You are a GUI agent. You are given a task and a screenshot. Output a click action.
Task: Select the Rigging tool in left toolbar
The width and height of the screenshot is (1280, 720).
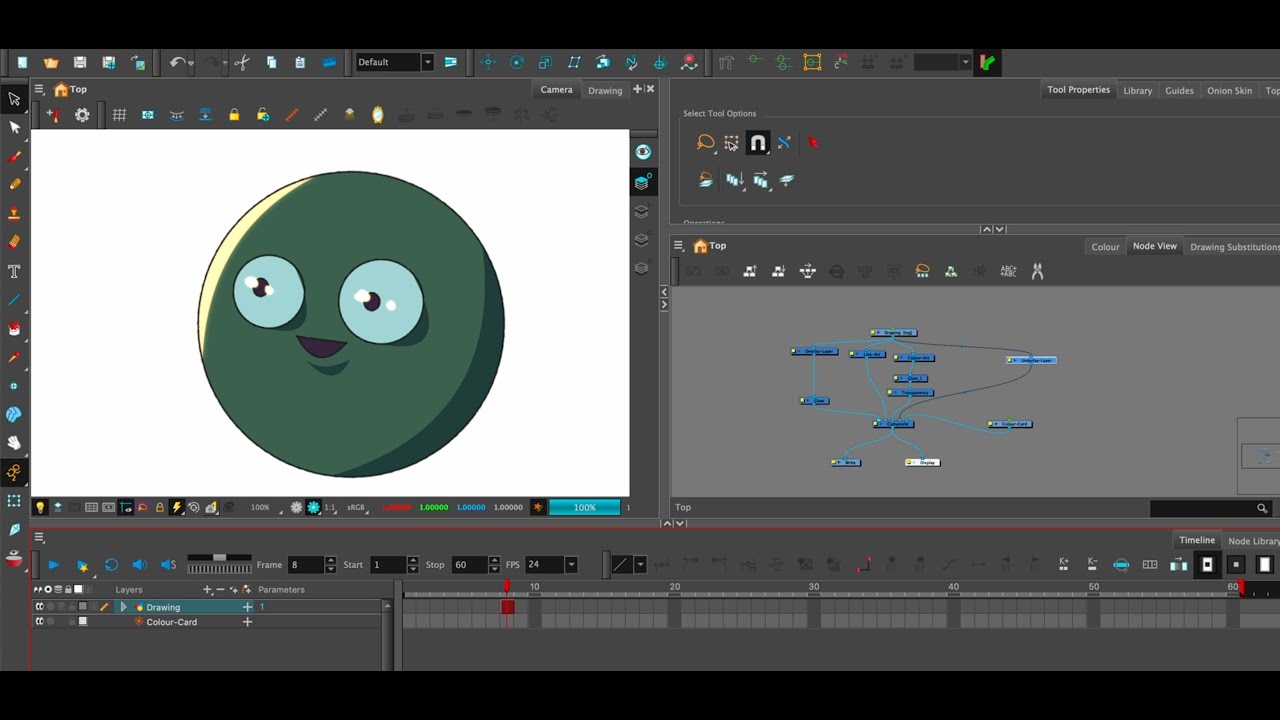(14, 472)
